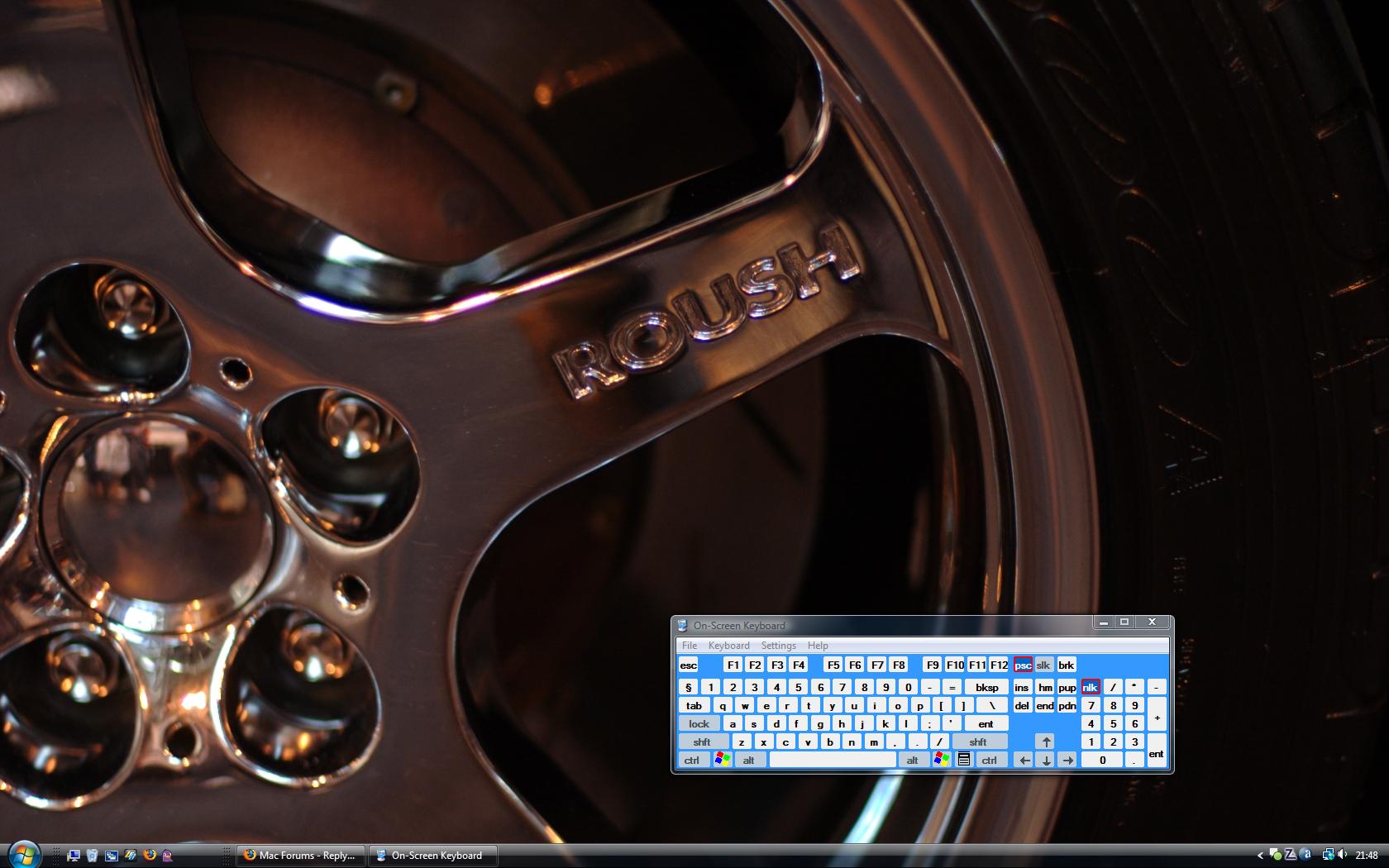Image resolution: width=1389 pixels, height=868 pixels.
Task: Click the Switch between windows icon
Action: (x=111, y=856)
